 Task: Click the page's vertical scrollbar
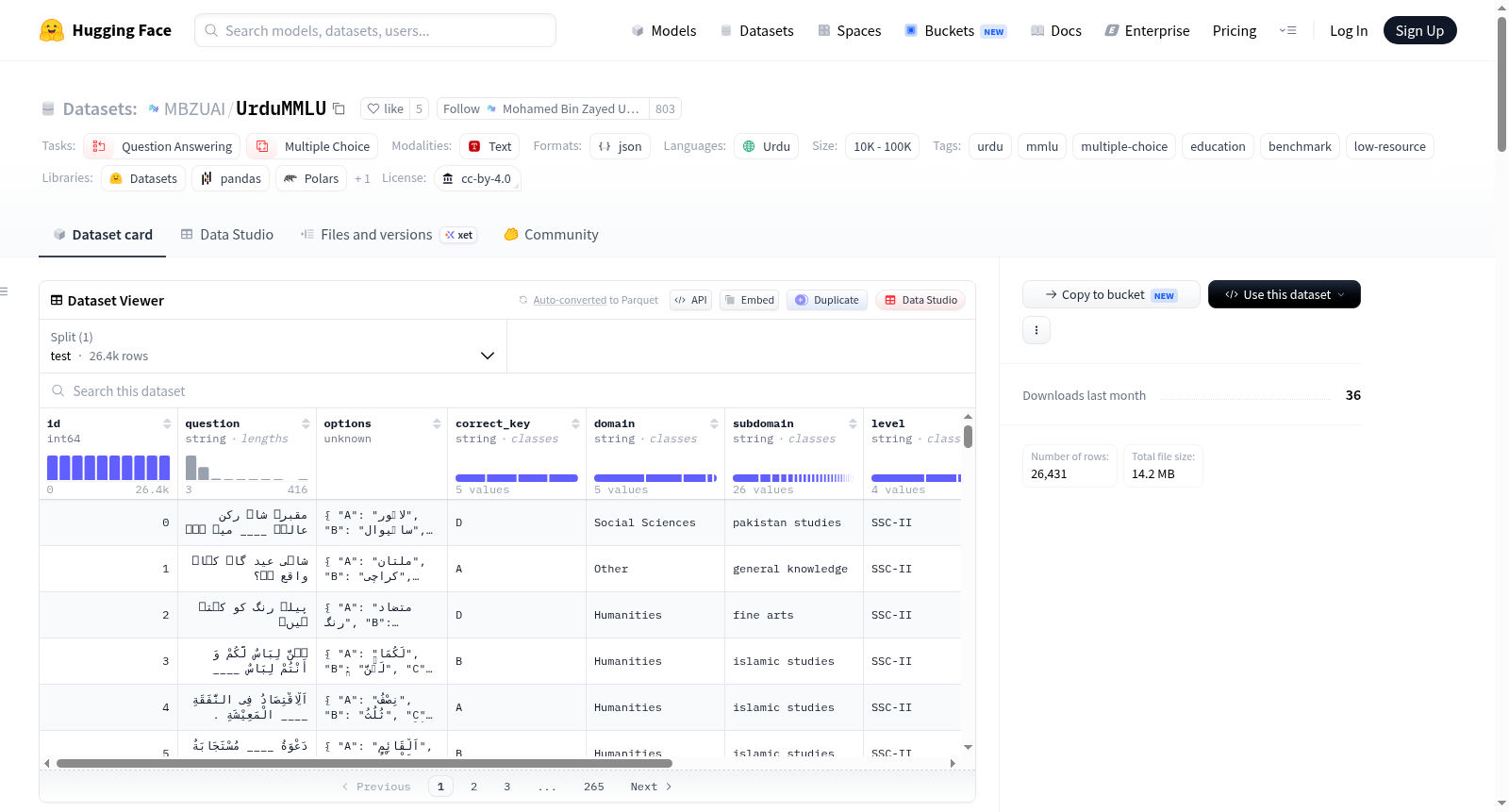(x=1501, y=83)
